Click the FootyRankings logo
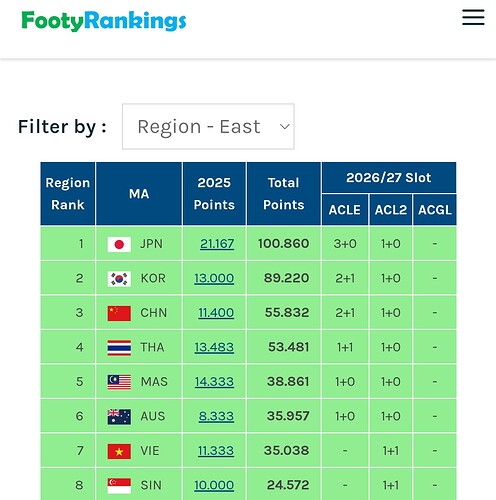 (x=104, y=21)
